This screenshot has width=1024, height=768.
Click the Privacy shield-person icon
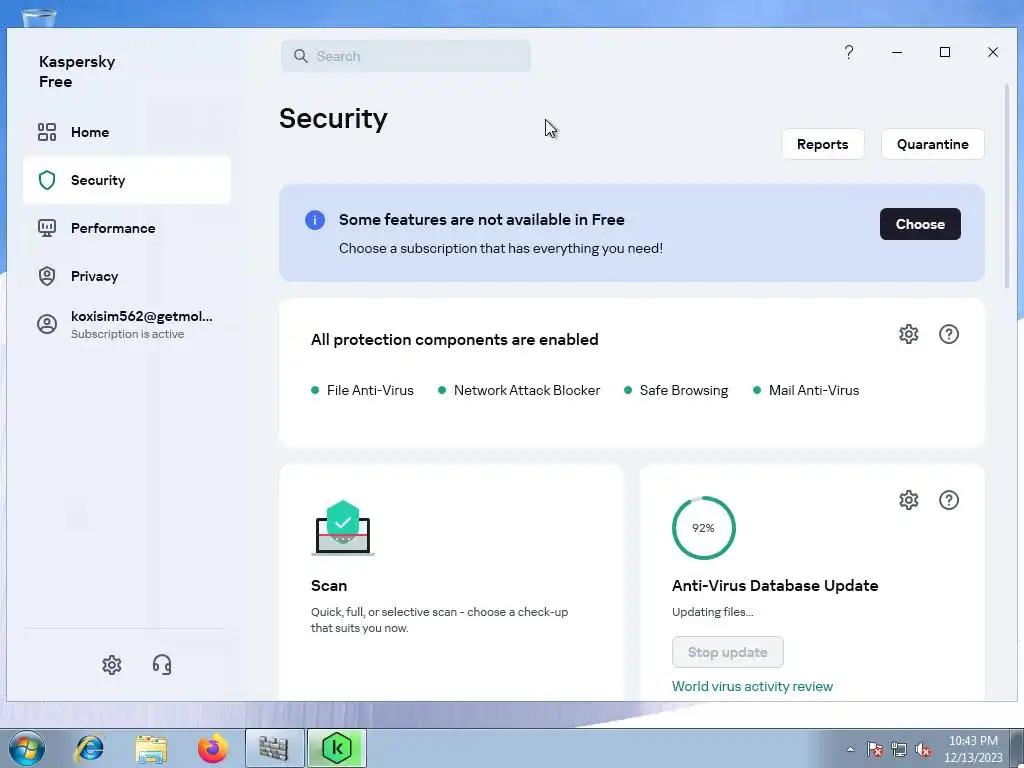pos(46,276)
